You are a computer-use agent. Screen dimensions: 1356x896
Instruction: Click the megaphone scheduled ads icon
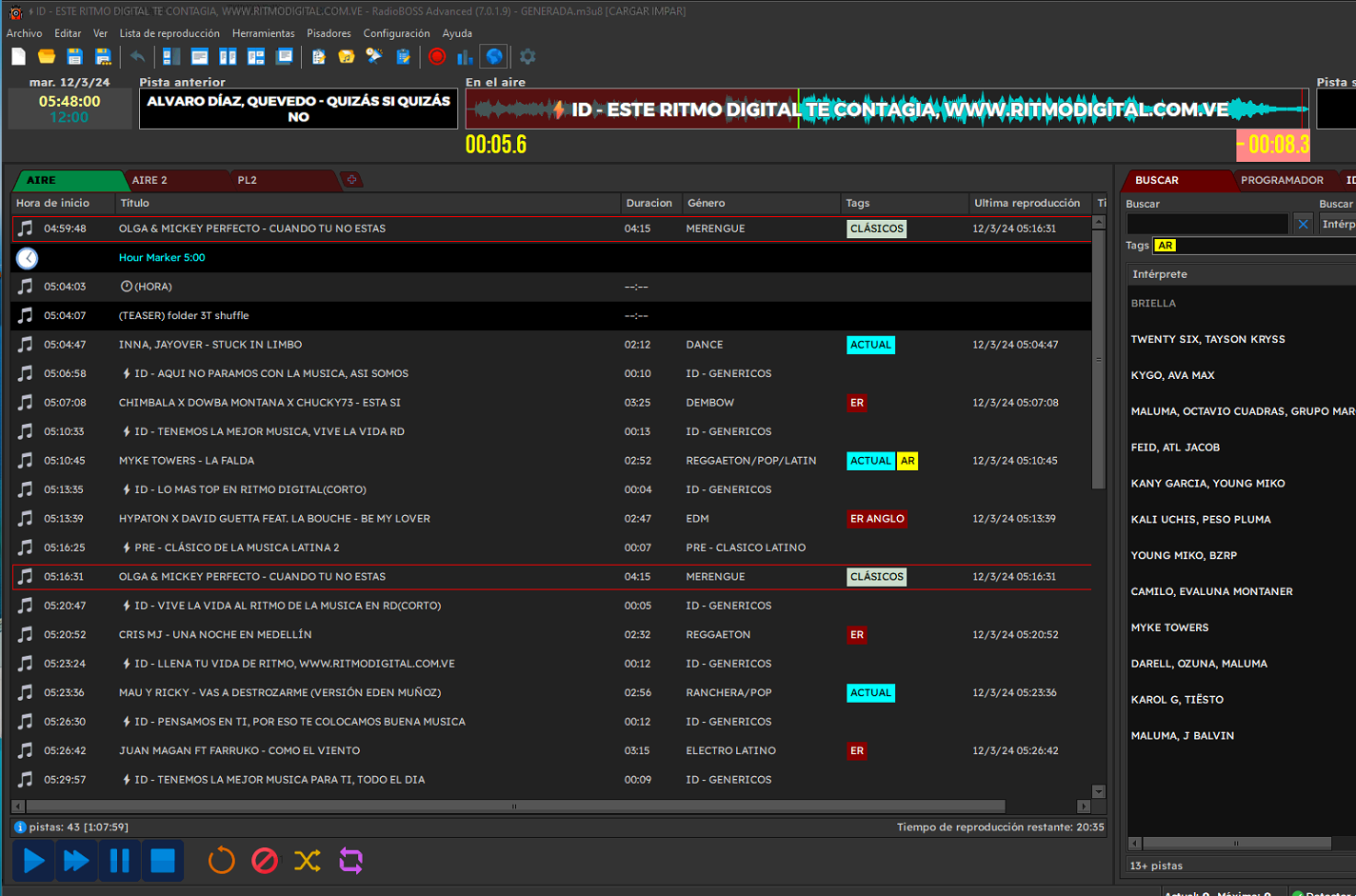374,57
